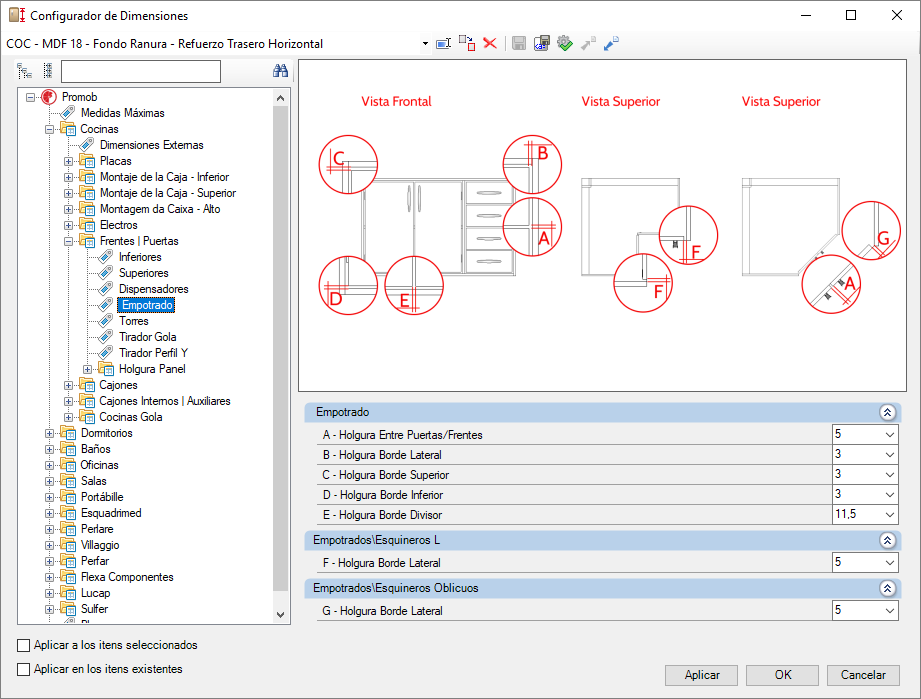Click the blue import arrow icon
The height and width of the screenshot is (699, 921).
611,43
